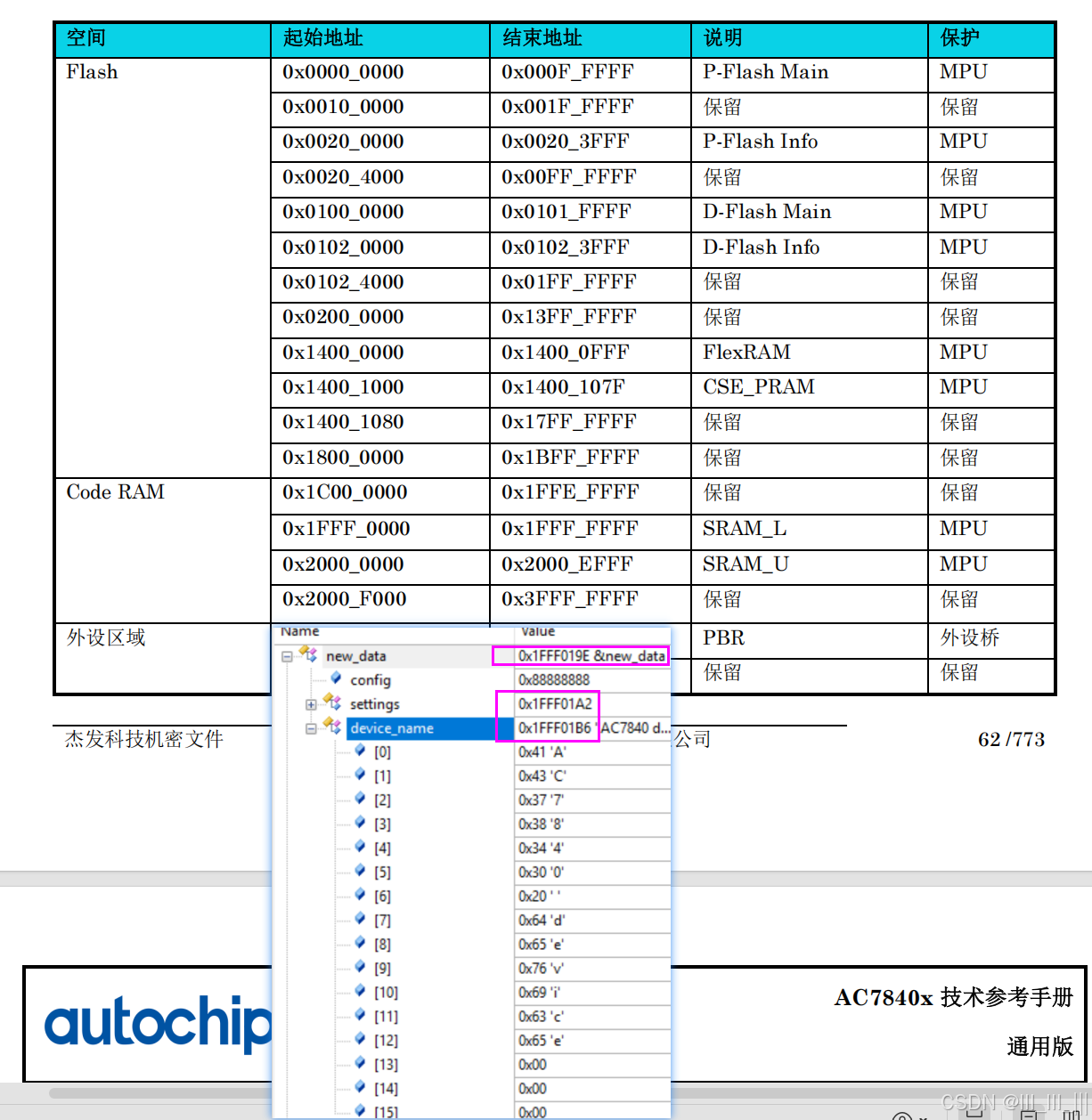Click the value 0x30 '0'
The width and height of the screenshot is (1092, 1120).
(x=541, y=872)
